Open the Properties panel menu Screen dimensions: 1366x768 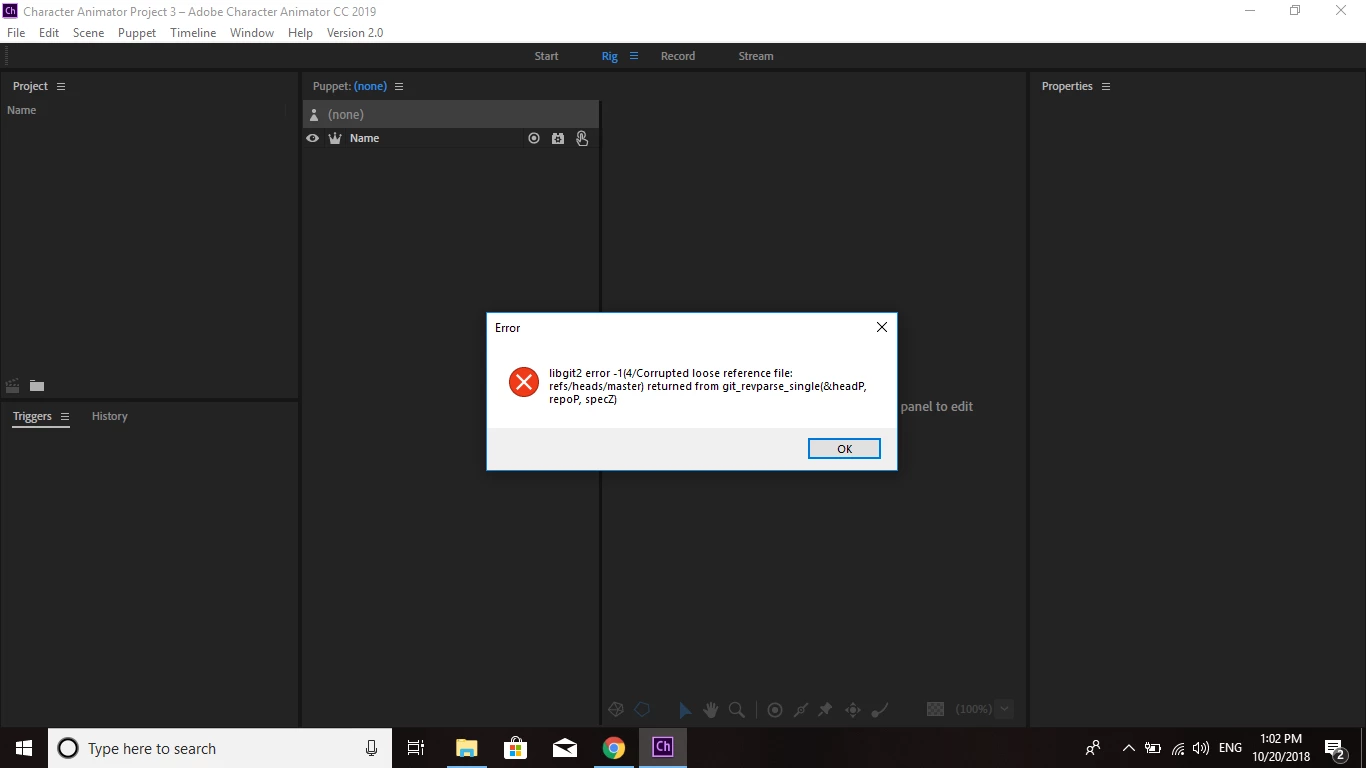click(1106, 86)
